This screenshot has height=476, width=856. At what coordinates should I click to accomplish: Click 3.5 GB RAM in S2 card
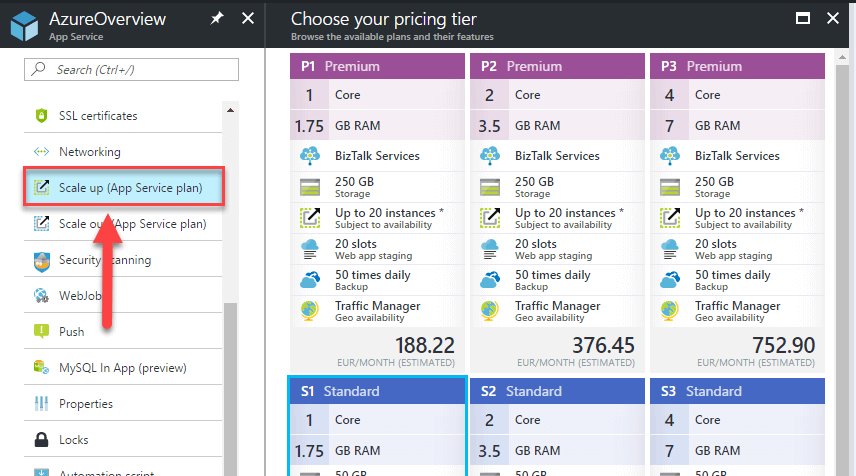pos(557,450)
